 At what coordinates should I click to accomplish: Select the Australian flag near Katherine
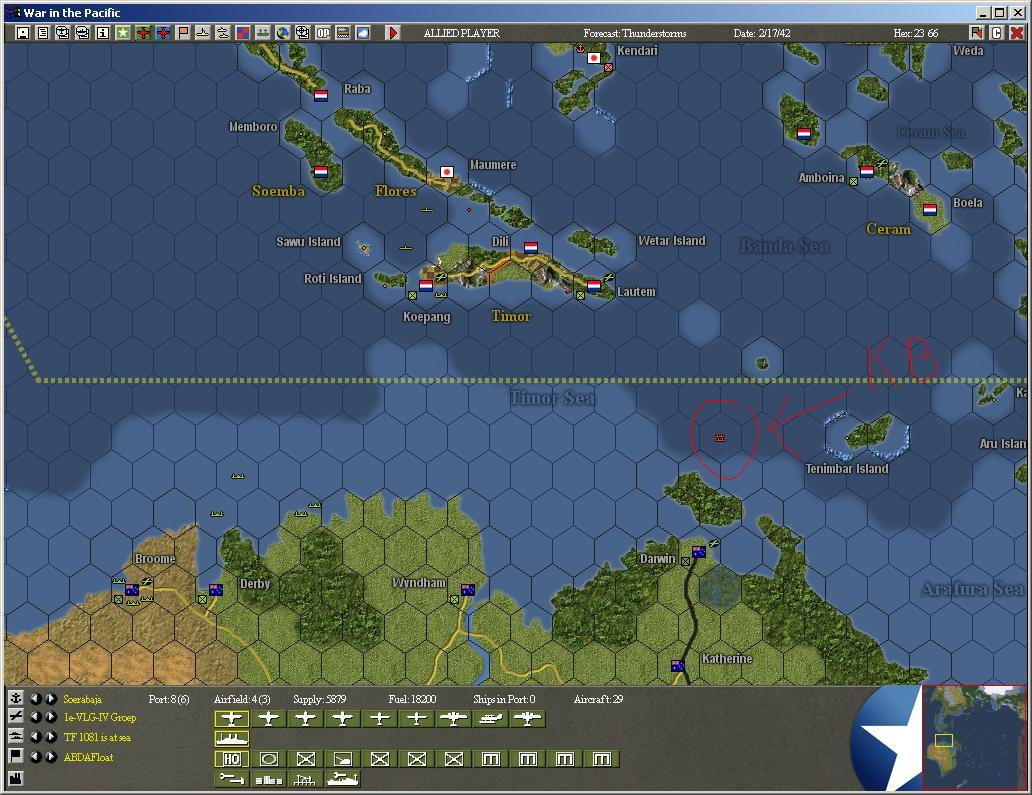coord(677,665)
